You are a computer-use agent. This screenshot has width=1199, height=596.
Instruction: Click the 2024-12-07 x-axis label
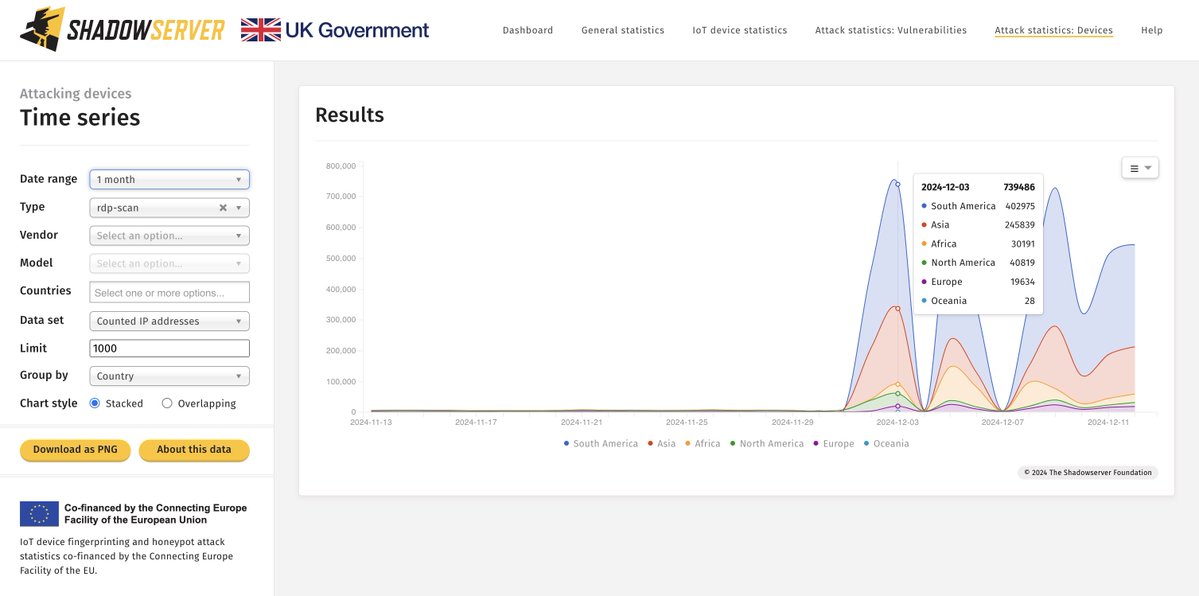[1003, 422]
